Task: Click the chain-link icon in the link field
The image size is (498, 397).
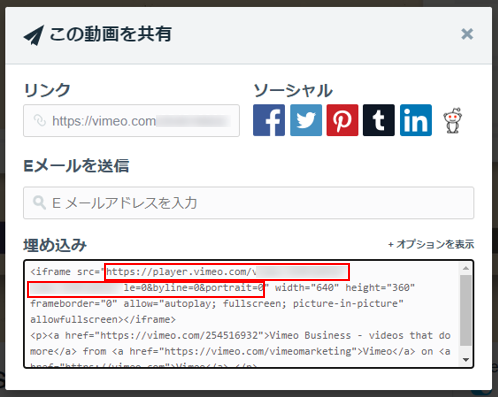Action: tap(40, 121)
